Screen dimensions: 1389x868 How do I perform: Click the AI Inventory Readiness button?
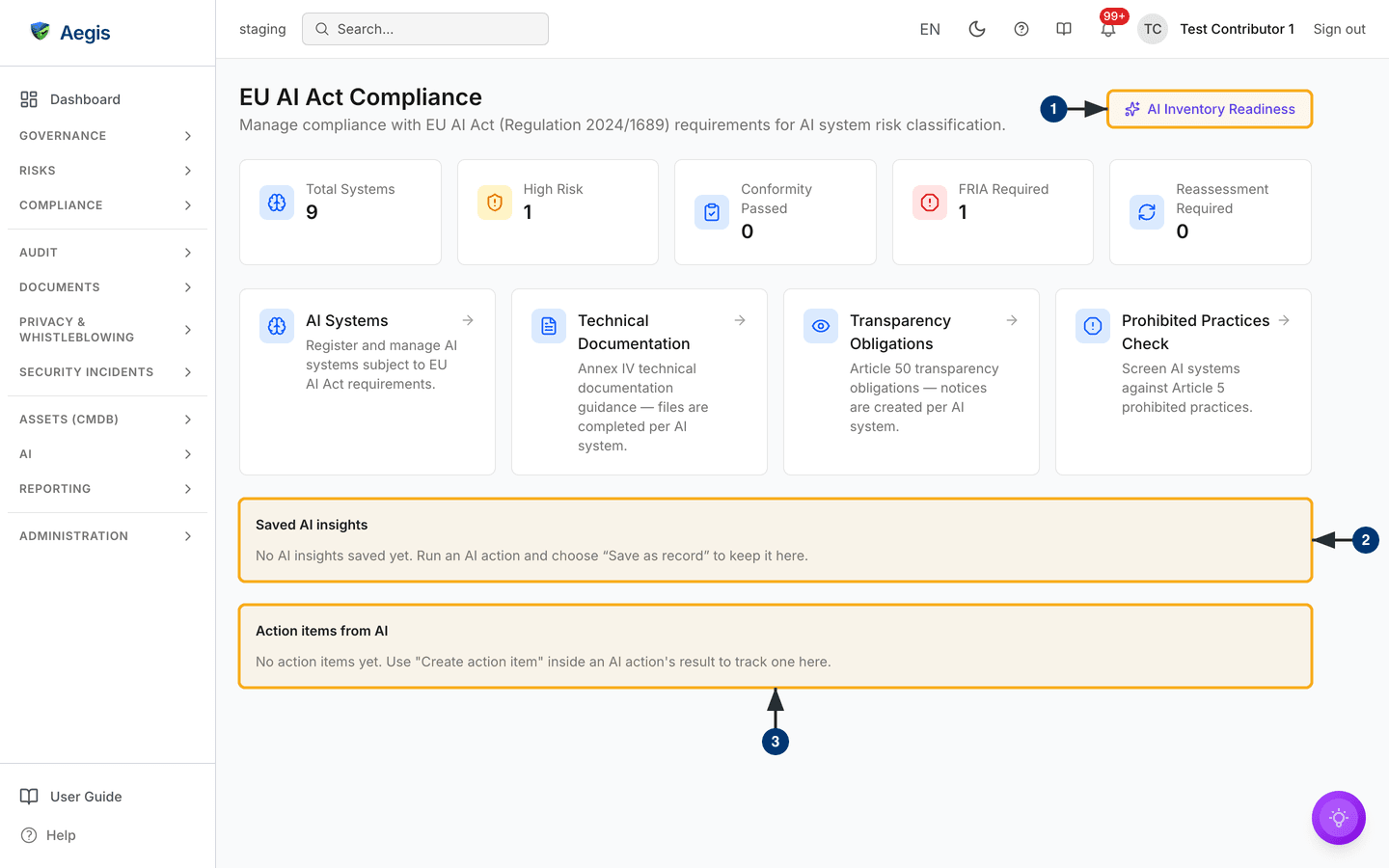[x=1210, y=109]
